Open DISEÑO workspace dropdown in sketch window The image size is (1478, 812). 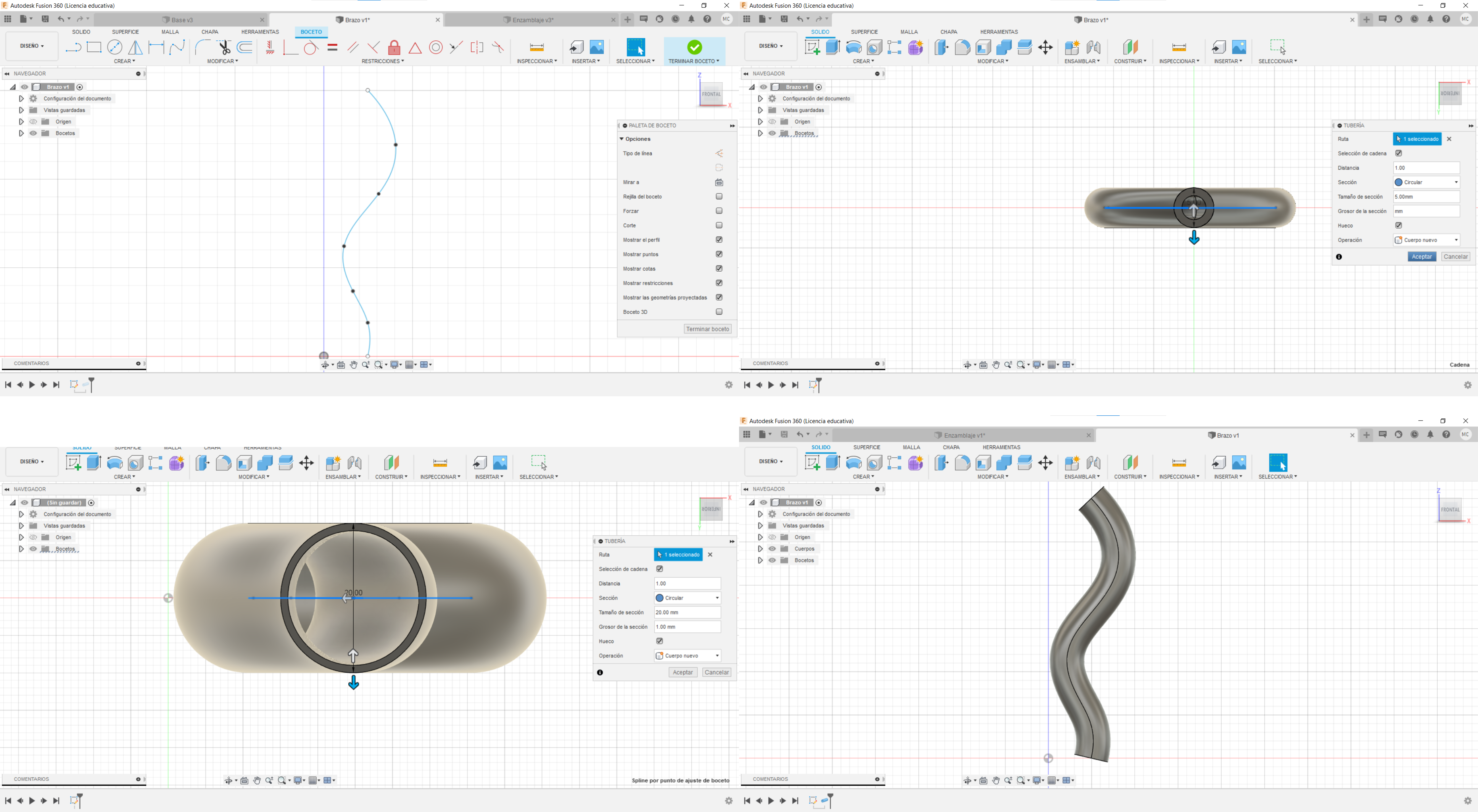tap(32, 46)
